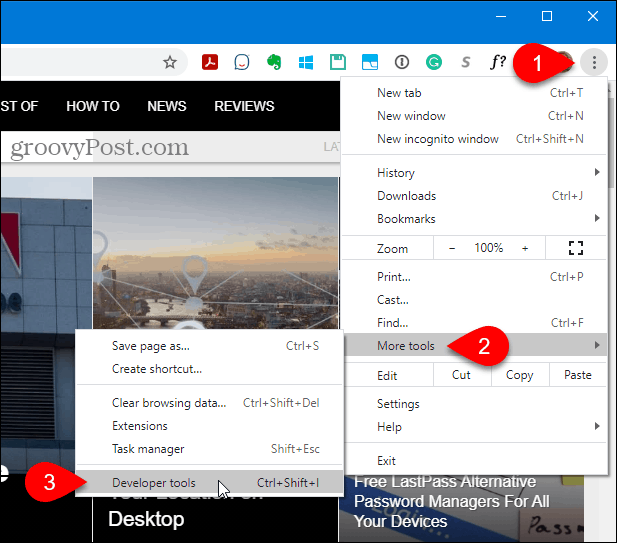Select Developer tools in the submenu
Screen dimensions: 617x543
pyautogui.click(x=209, y=482)
